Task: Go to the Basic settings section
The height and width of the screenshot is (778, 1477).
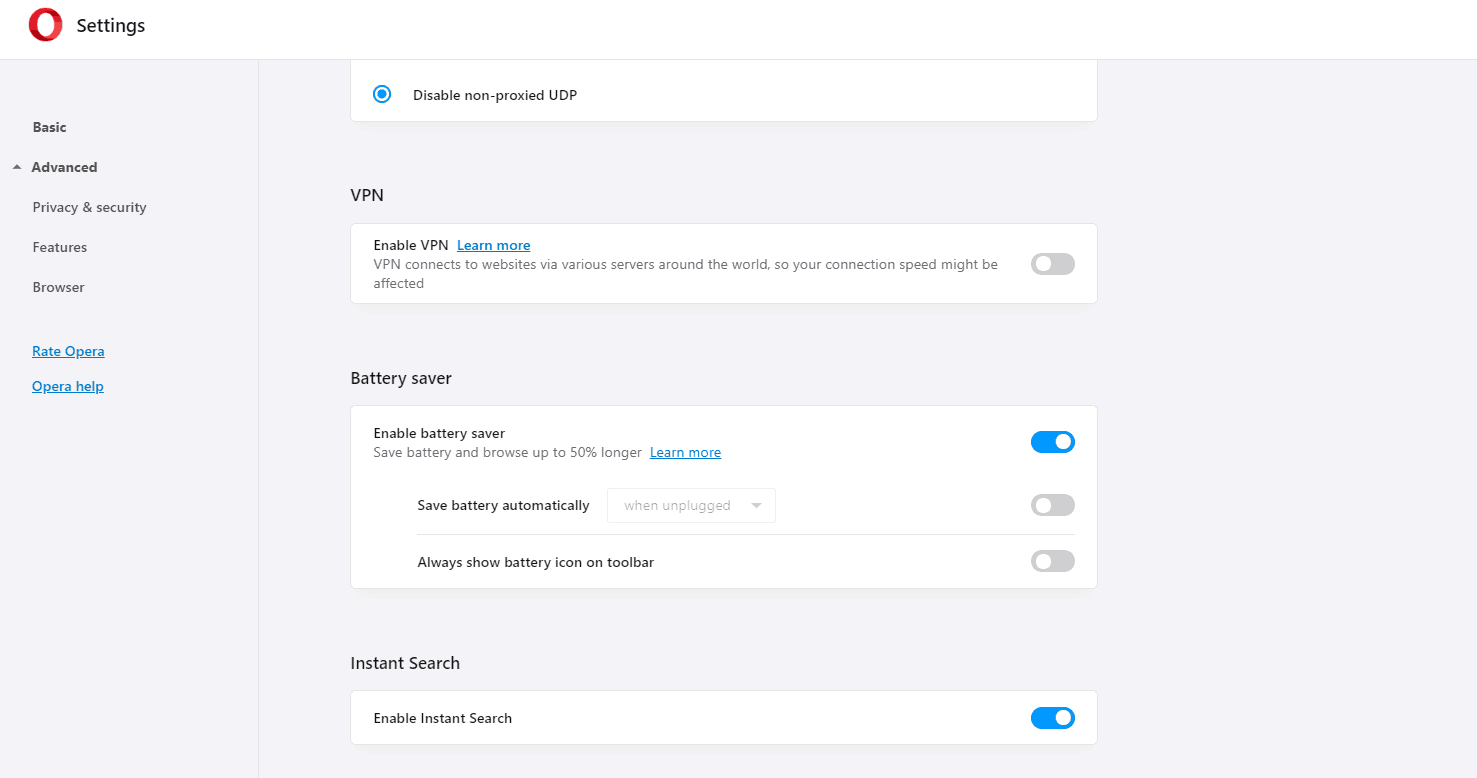Action: [x=49, y=127]
